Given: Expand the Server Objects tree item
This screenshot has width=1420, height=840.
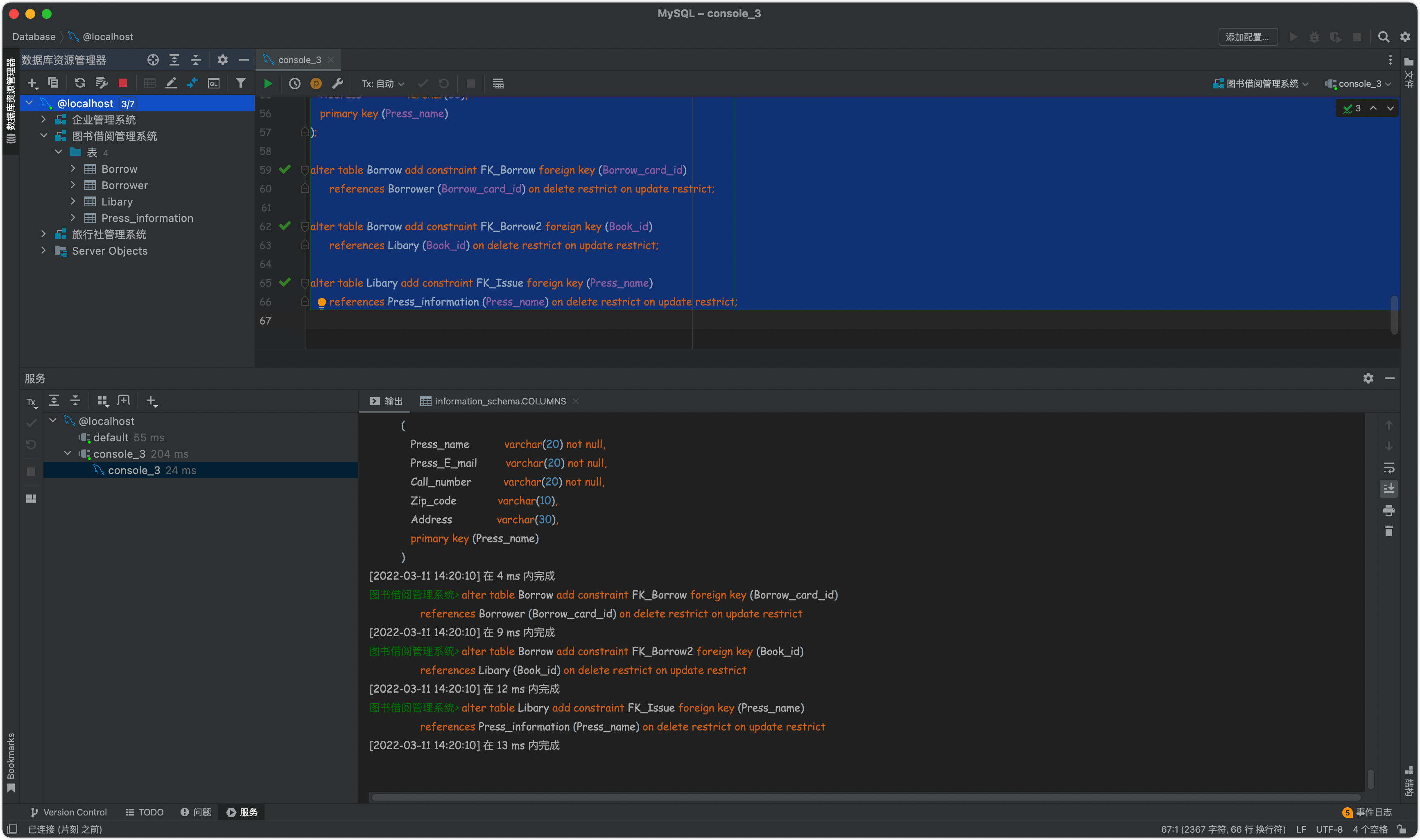Looking at the screenshot, I should (42, 251).
